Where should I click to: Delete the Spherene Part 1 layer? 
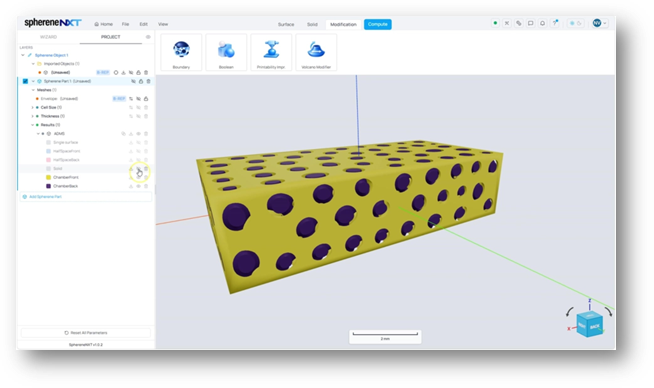(148, 81)
